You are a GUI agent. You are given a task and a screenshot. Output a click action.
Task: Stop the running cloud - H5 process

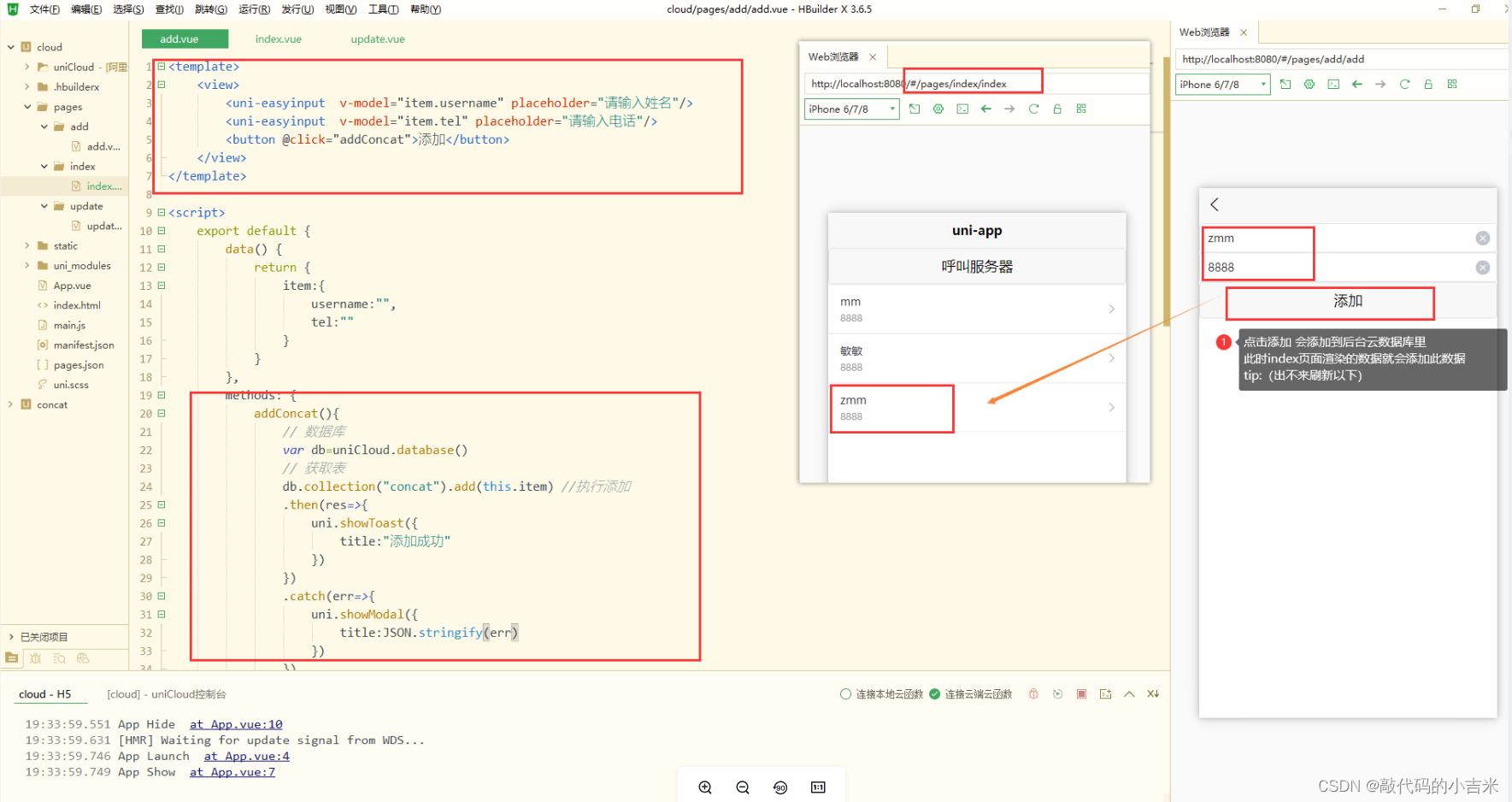[1082, 694]
